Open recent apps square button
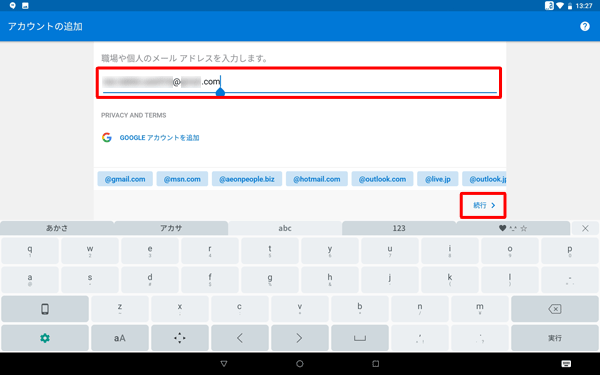 tap(376, 364)
